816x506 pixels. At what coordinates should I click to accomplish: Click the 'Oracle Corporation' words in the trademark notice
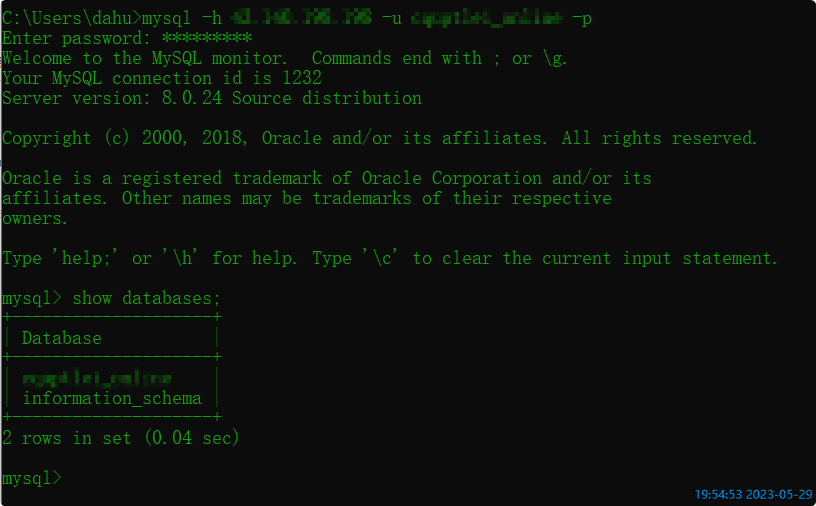pyautogui.click(x=452, y=178)
